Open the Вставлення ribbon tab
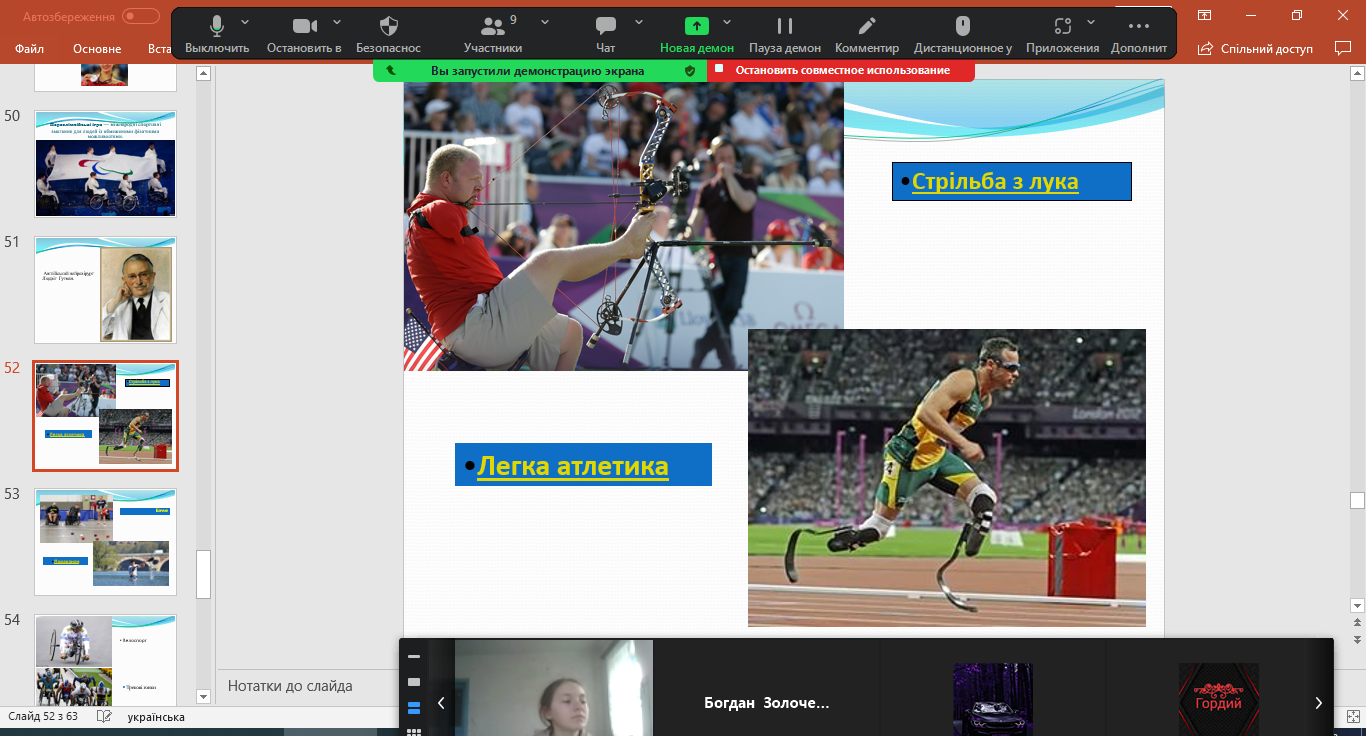 click(159, 48)
